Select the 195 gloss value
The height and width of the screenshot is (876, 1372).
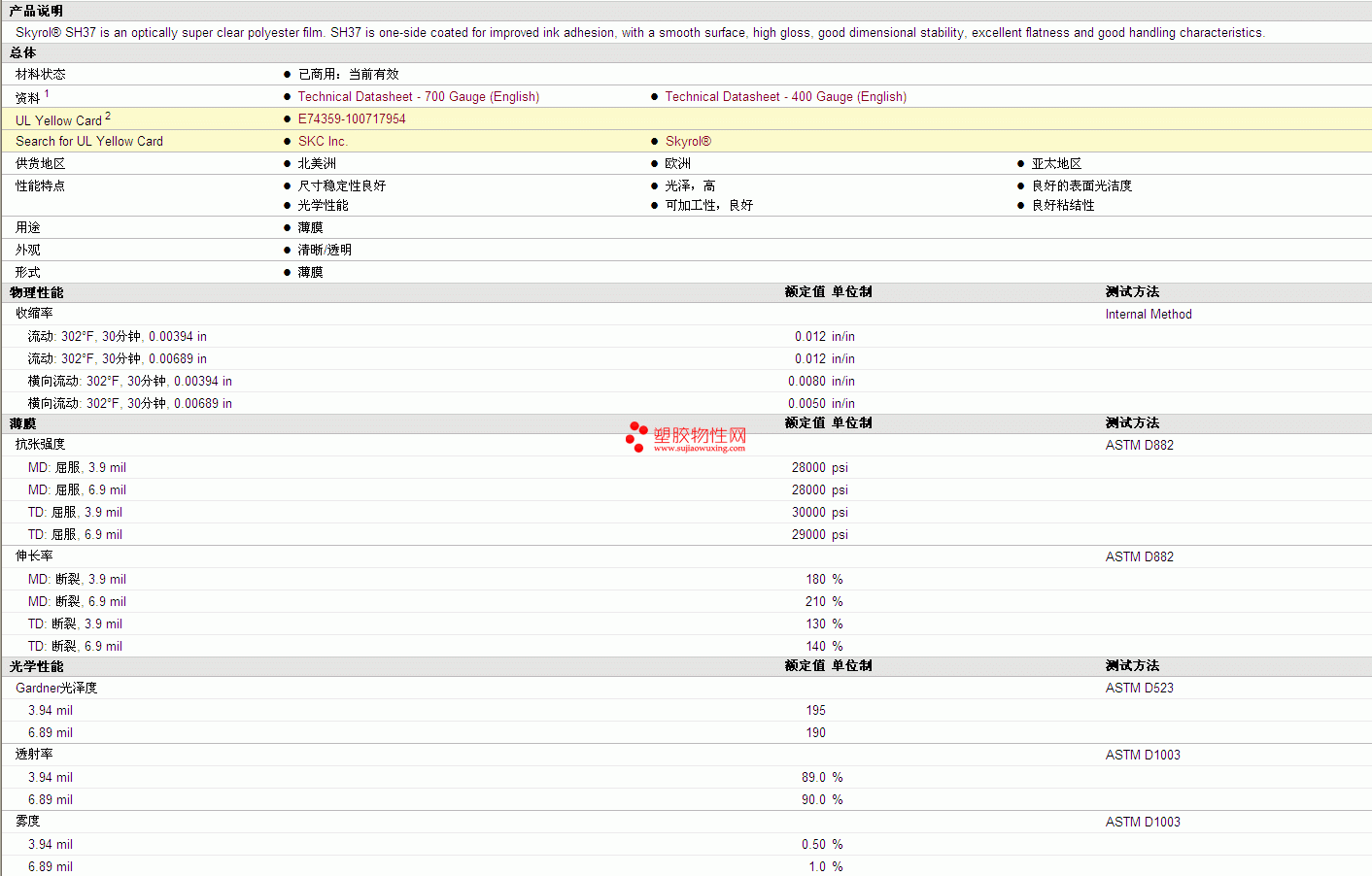(x=815, y=710)
